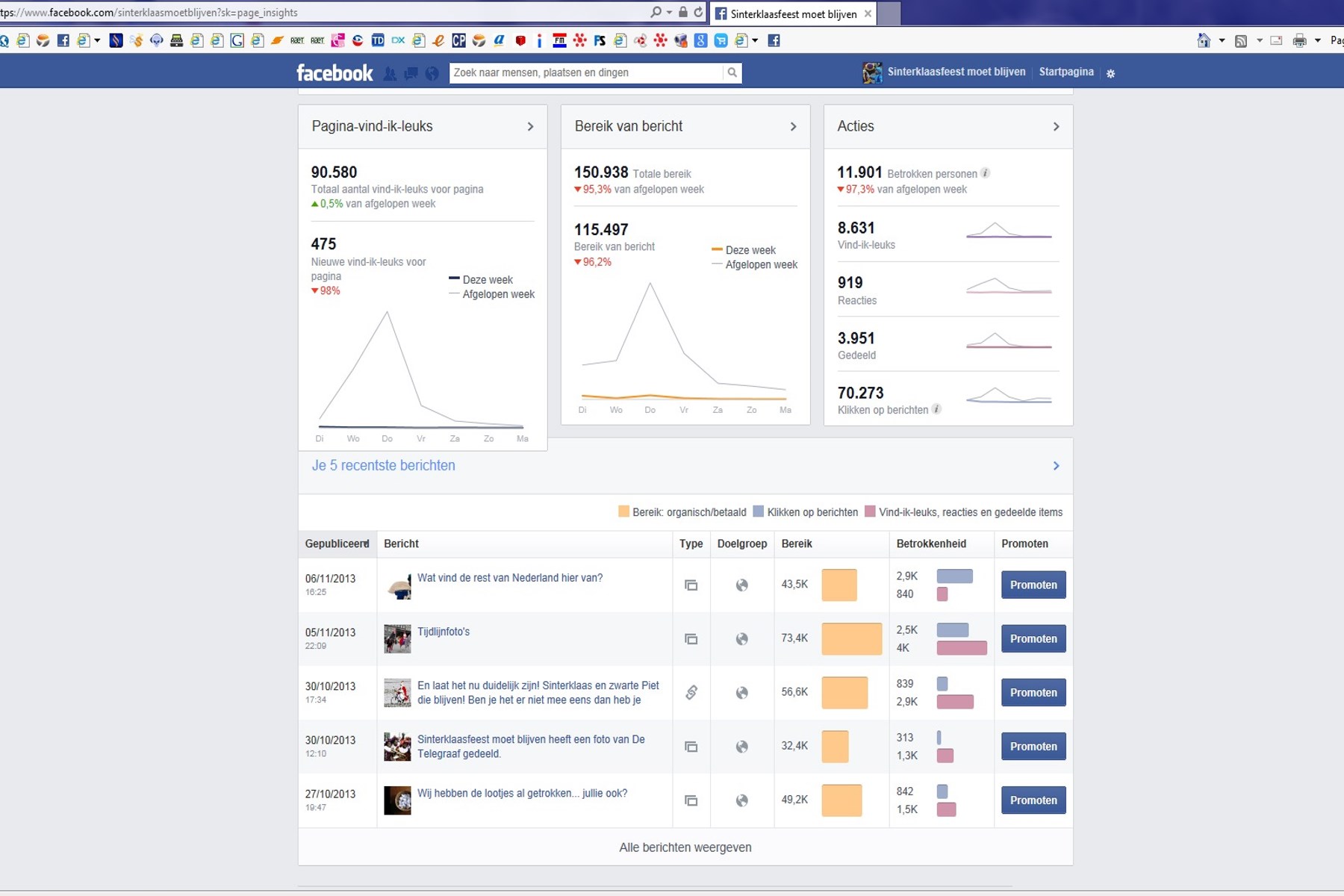This screenshot has height=896, width=1344.
Task: Open the Facebook notifications globe icon
Action: [432, 73]
